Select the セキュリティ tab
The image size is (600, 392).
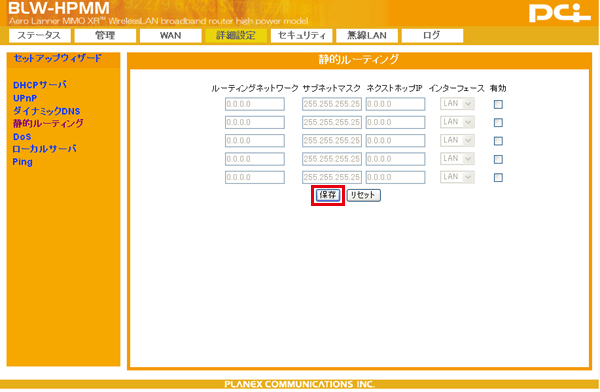point(302,36)
